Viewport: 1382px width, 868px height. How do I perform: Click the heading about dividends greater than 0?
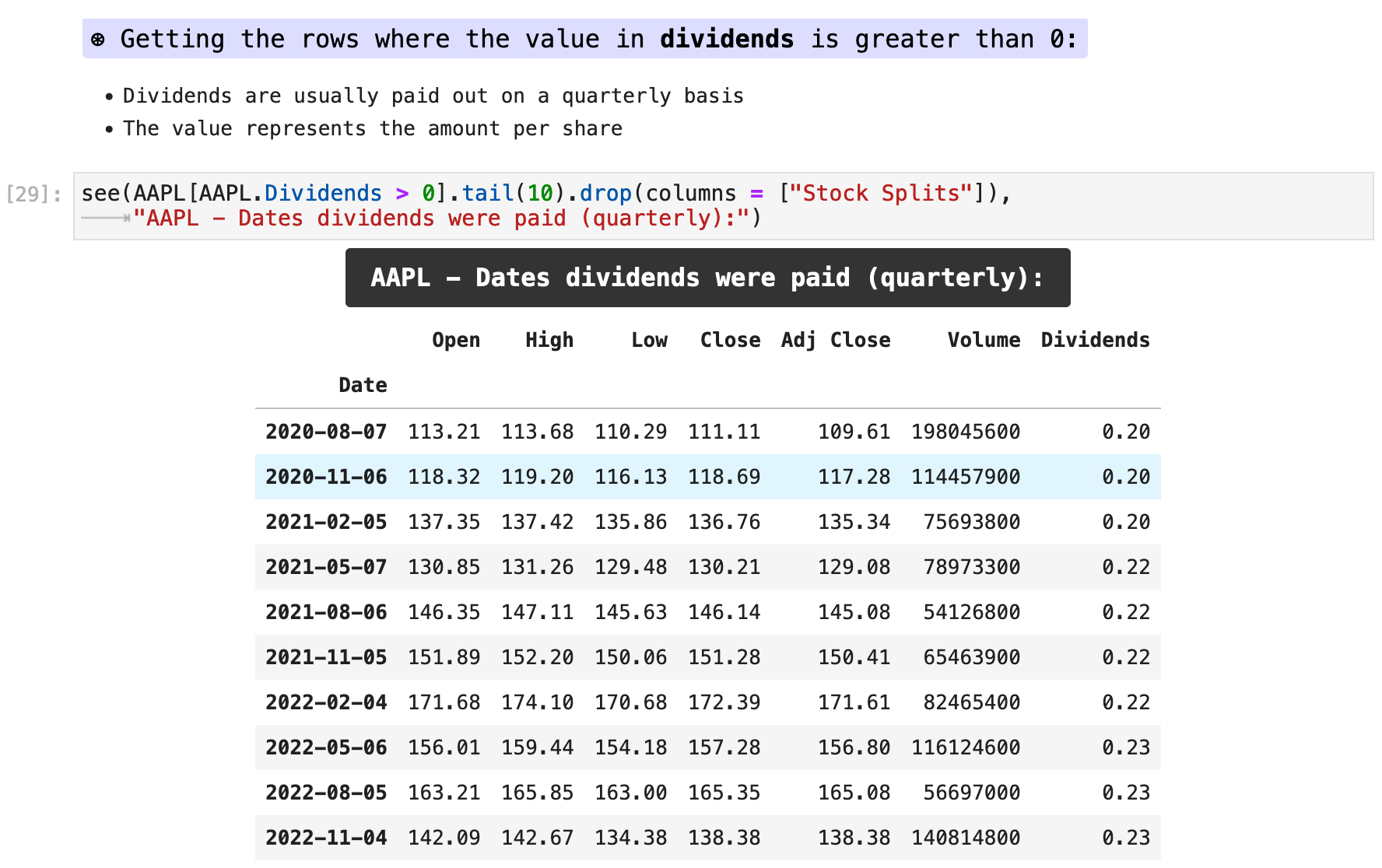pyautogui.click(x=585, y=39)
